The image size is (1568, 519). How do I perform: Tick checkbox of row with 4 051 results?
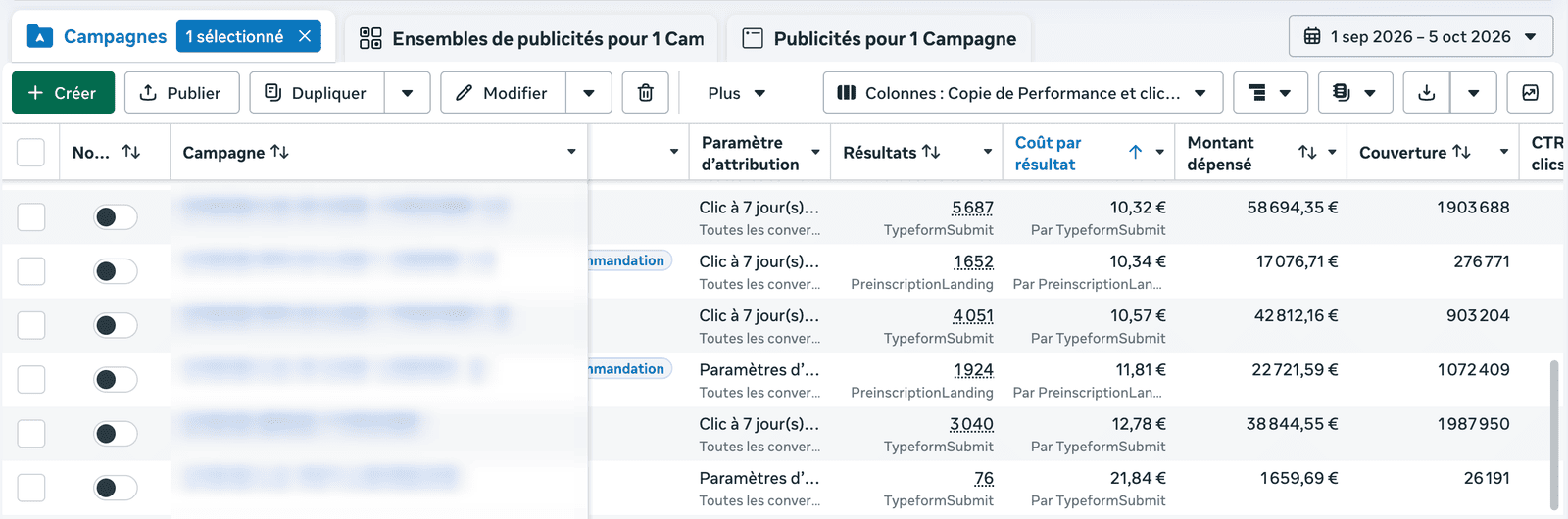pos(31,325)
